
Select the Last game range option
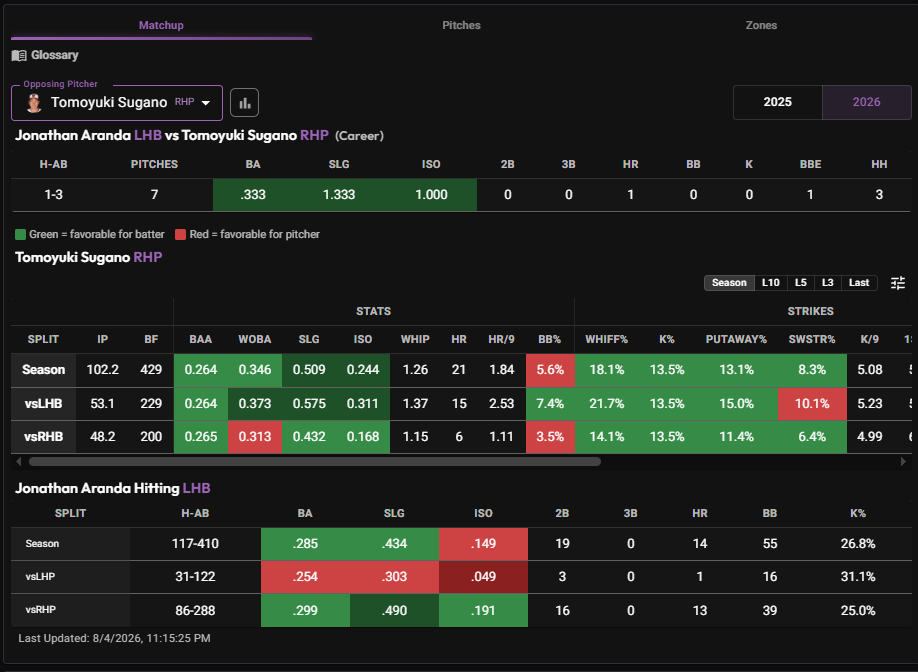coord(859,283)
